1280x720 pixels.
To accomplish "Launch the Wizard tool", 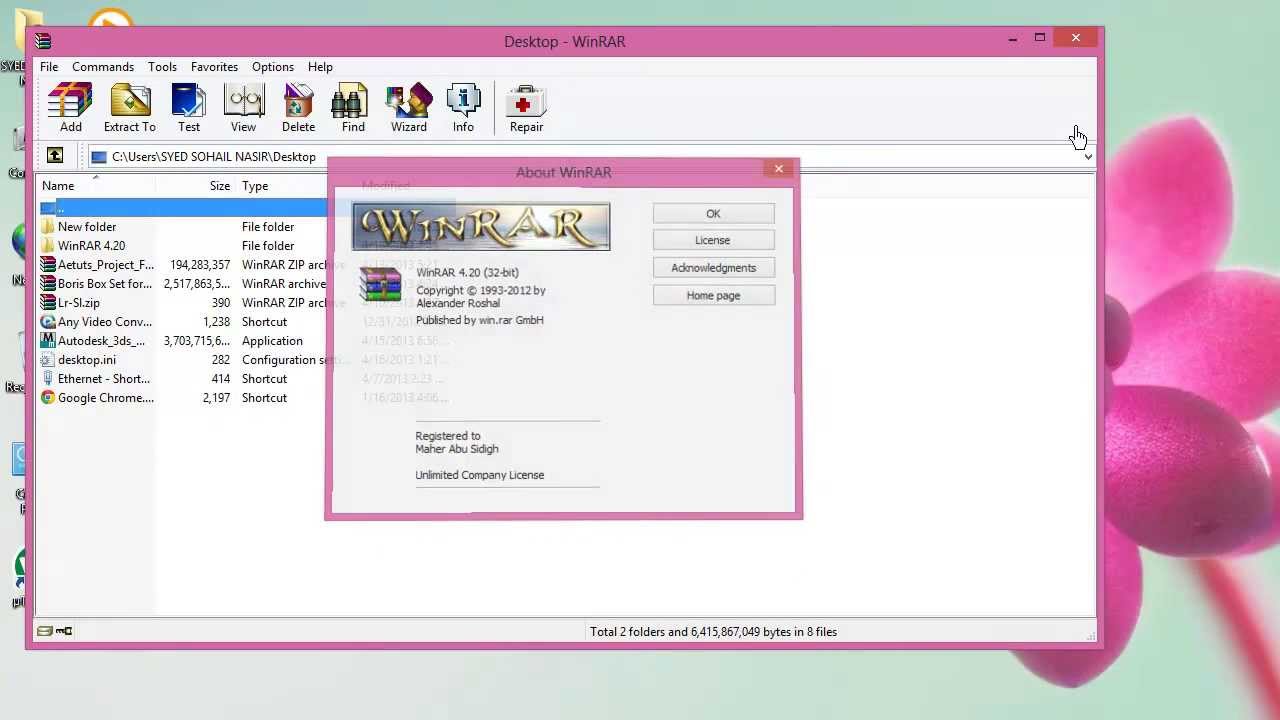I will 408,108.
